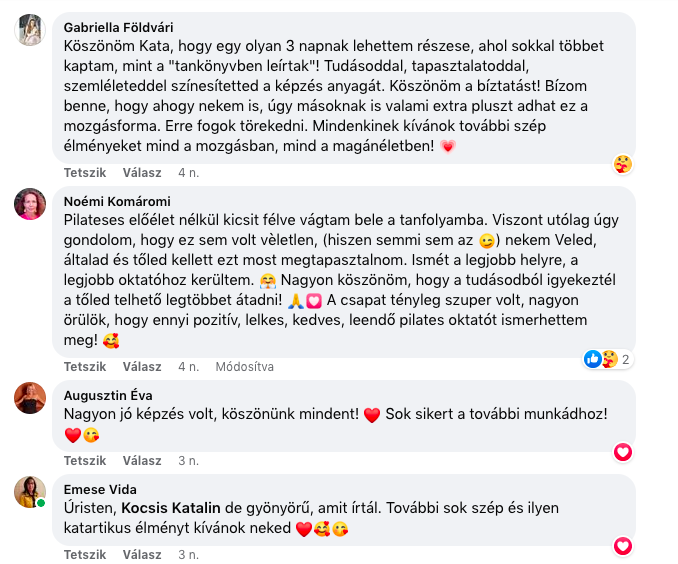Toggle Tetszik on Noémi Komáromi's comment
Image resolution: width=678 pixels, height=564 pixels.
tap(85, 367)
